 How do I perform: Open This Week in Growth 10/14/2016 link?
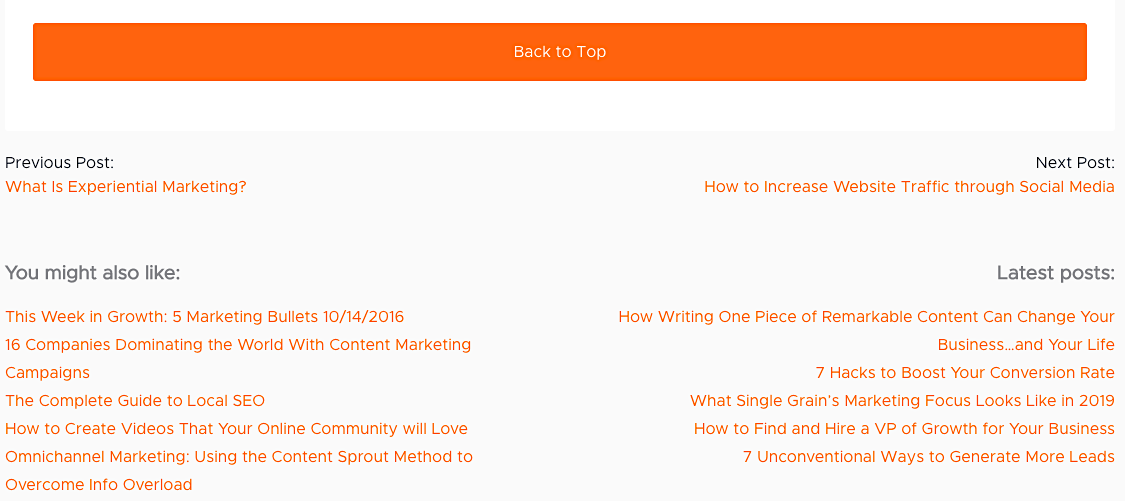click(x=204, y=317)
